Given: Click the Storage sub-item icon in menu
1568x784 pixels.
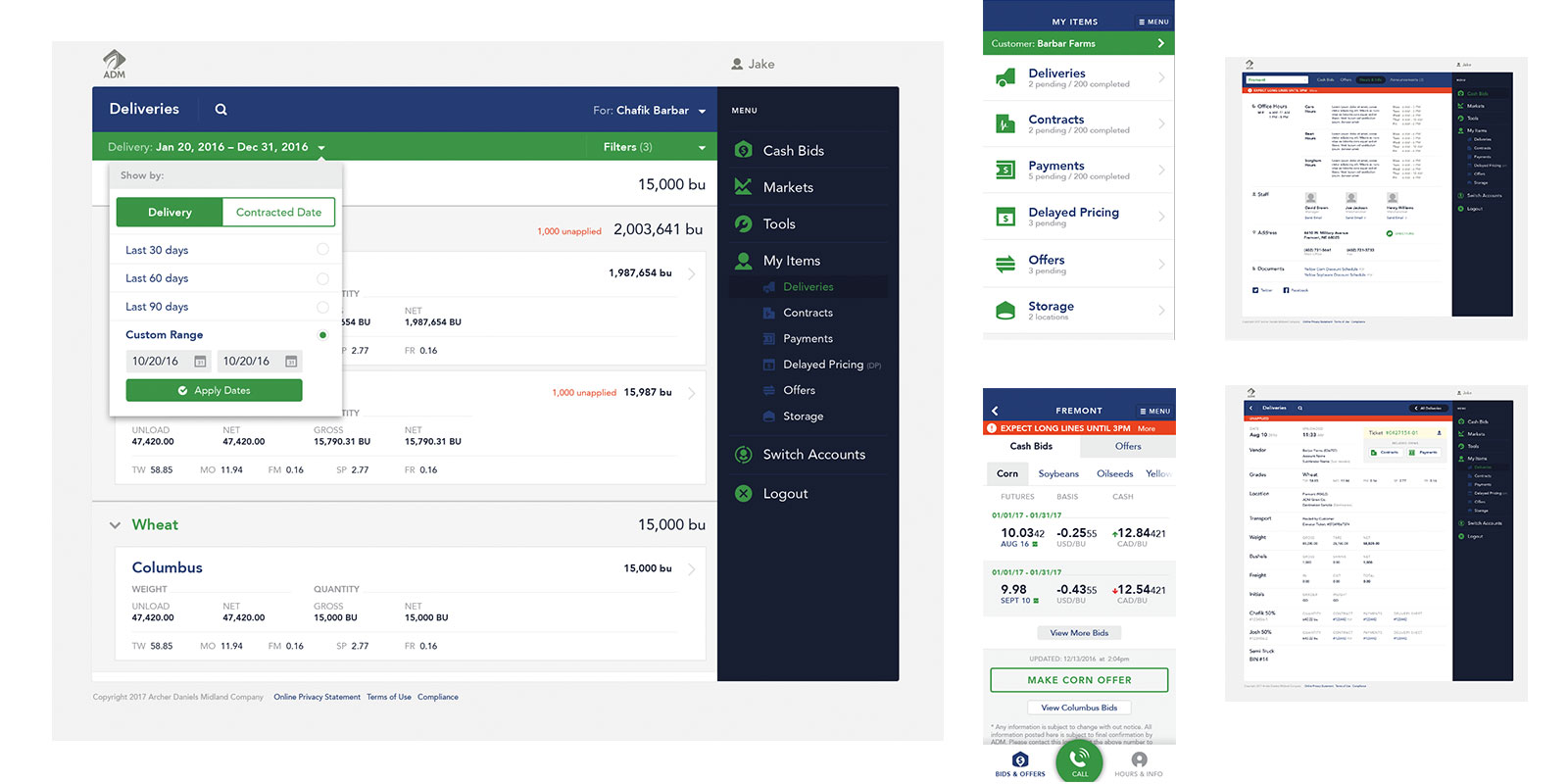Looking at the screenshot, I should point(769,416).
